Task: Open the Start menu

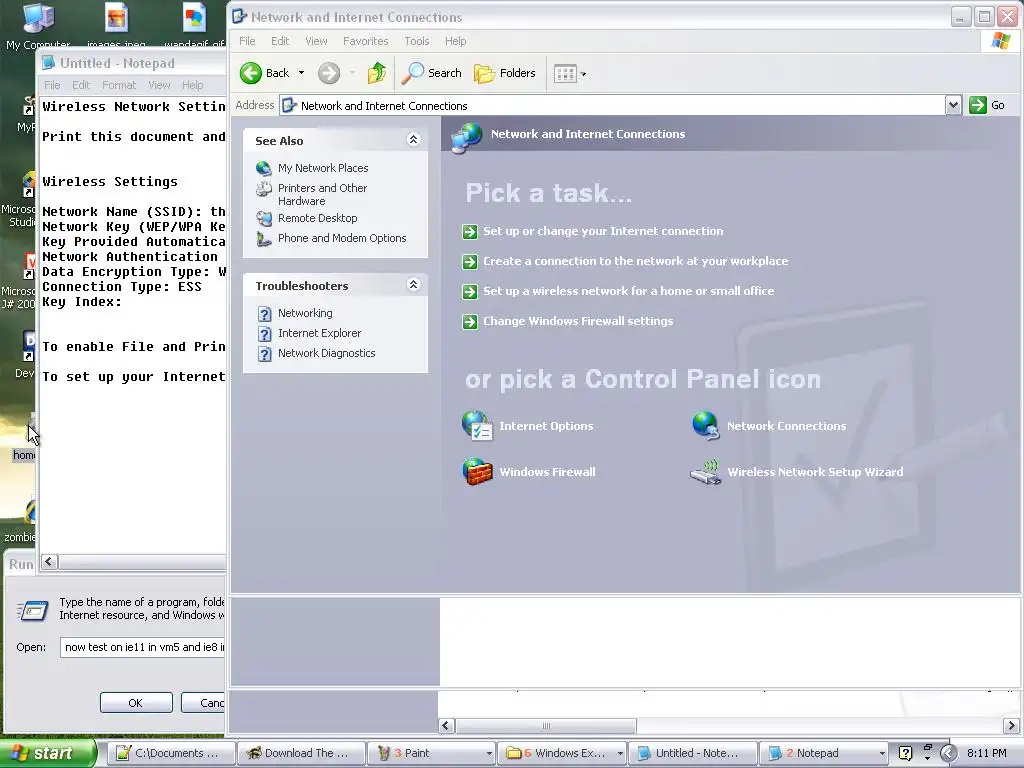Action: [x=48, y=753]
